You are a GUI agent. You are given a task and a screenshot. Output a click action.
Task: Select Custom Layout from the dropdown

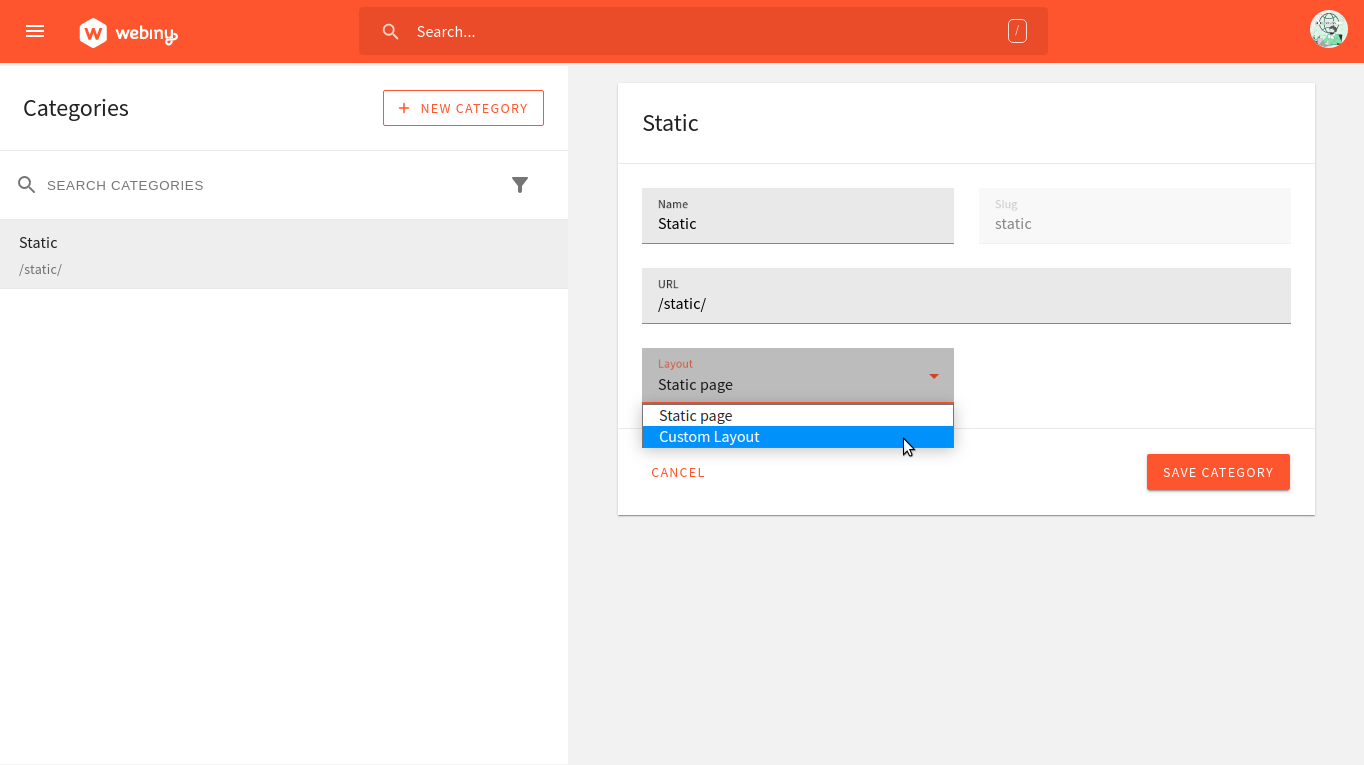(x=709, y=436)
